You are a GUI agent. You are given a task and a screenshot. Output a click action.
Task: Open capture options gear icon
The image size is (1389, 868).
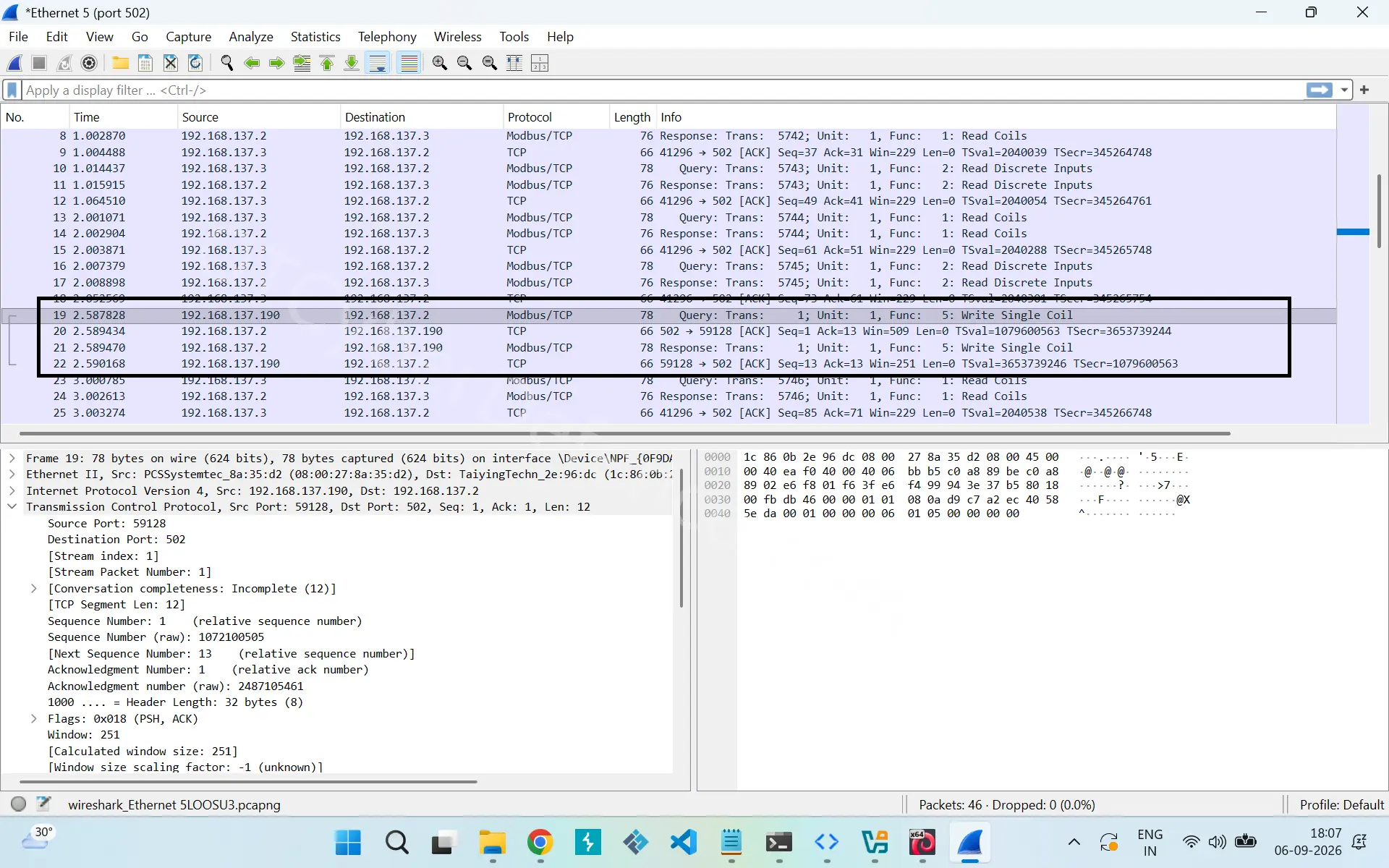pos(89,63)
